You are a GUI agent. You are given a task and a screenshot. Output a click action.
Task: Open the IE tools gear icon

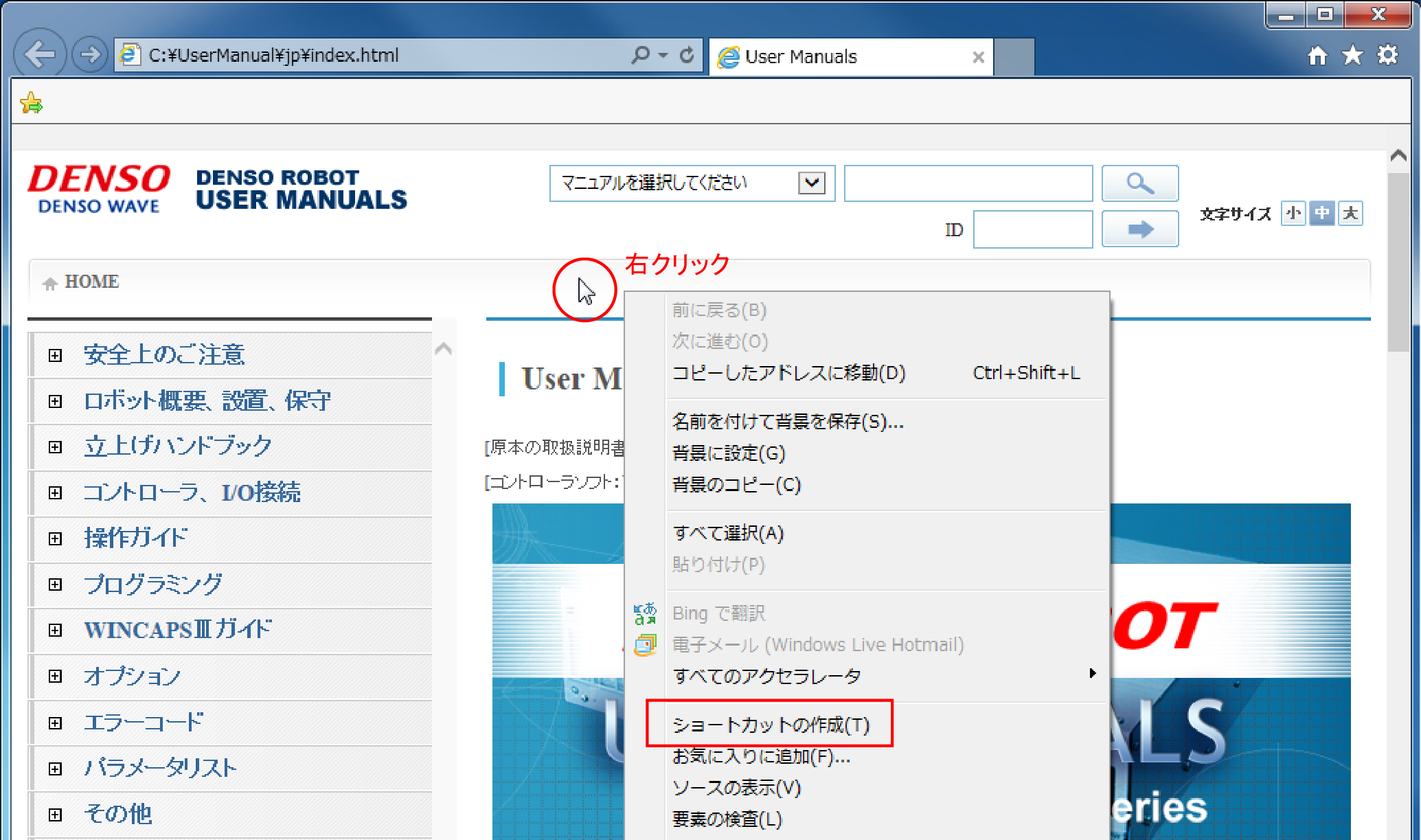(x=1388, y=56)
